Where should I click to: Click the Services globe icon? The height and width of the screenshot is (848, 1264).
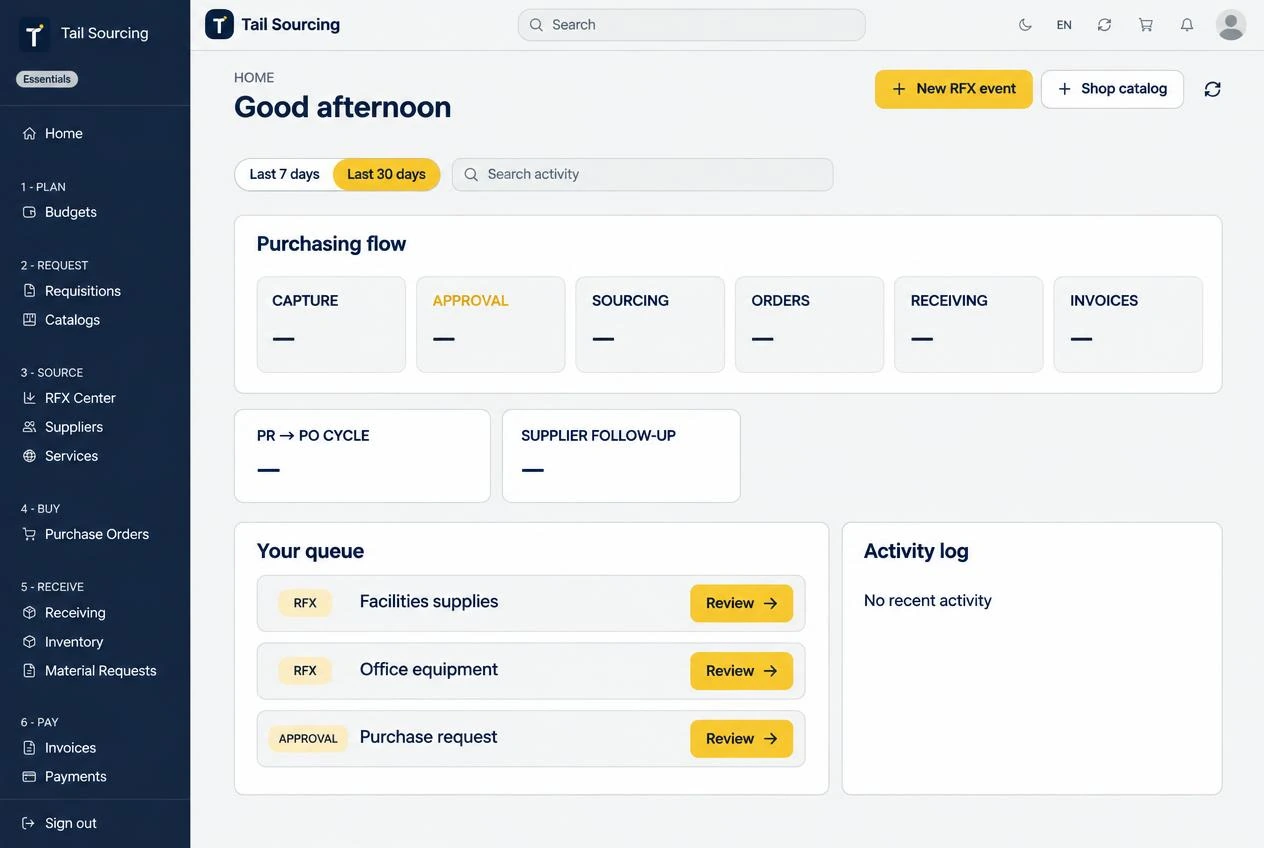point(29,456)
